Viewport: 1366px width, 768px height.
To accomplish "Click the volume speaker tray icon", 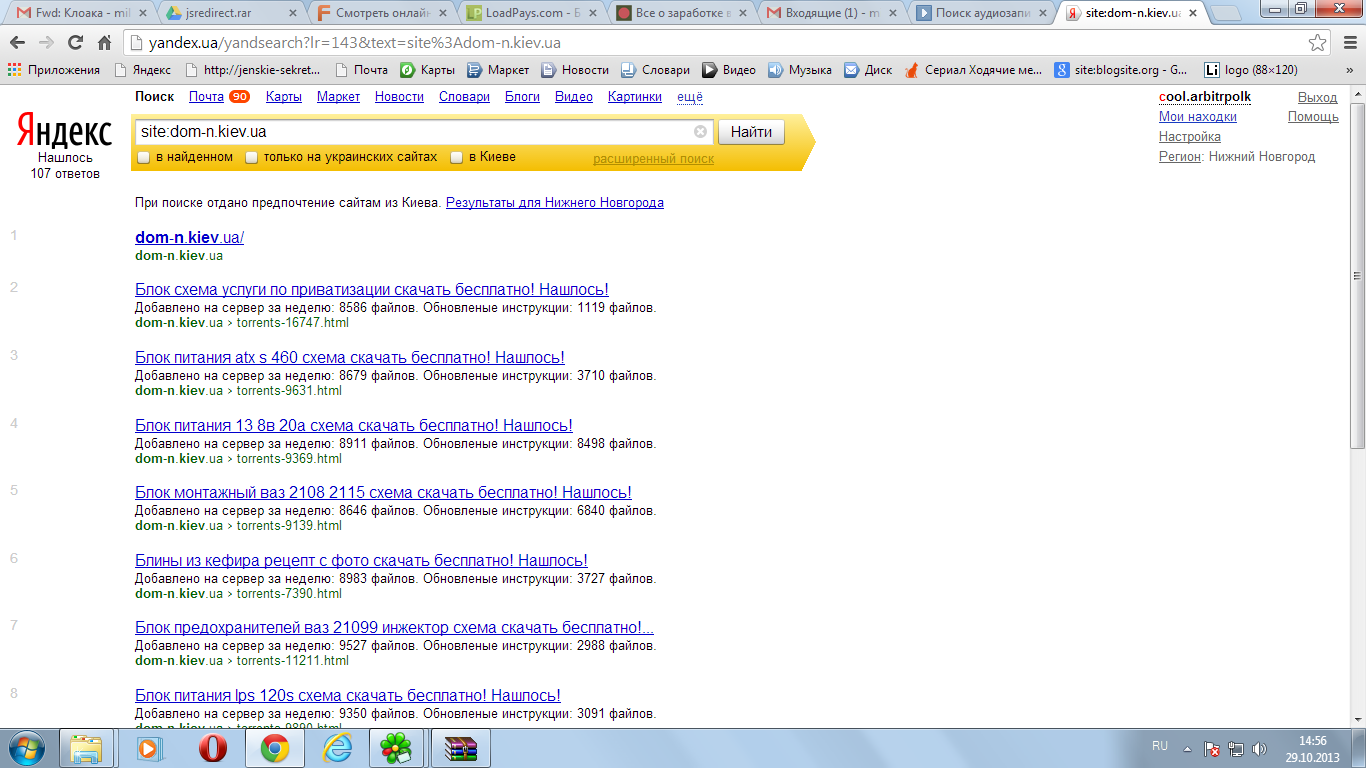I will 1258,748.
